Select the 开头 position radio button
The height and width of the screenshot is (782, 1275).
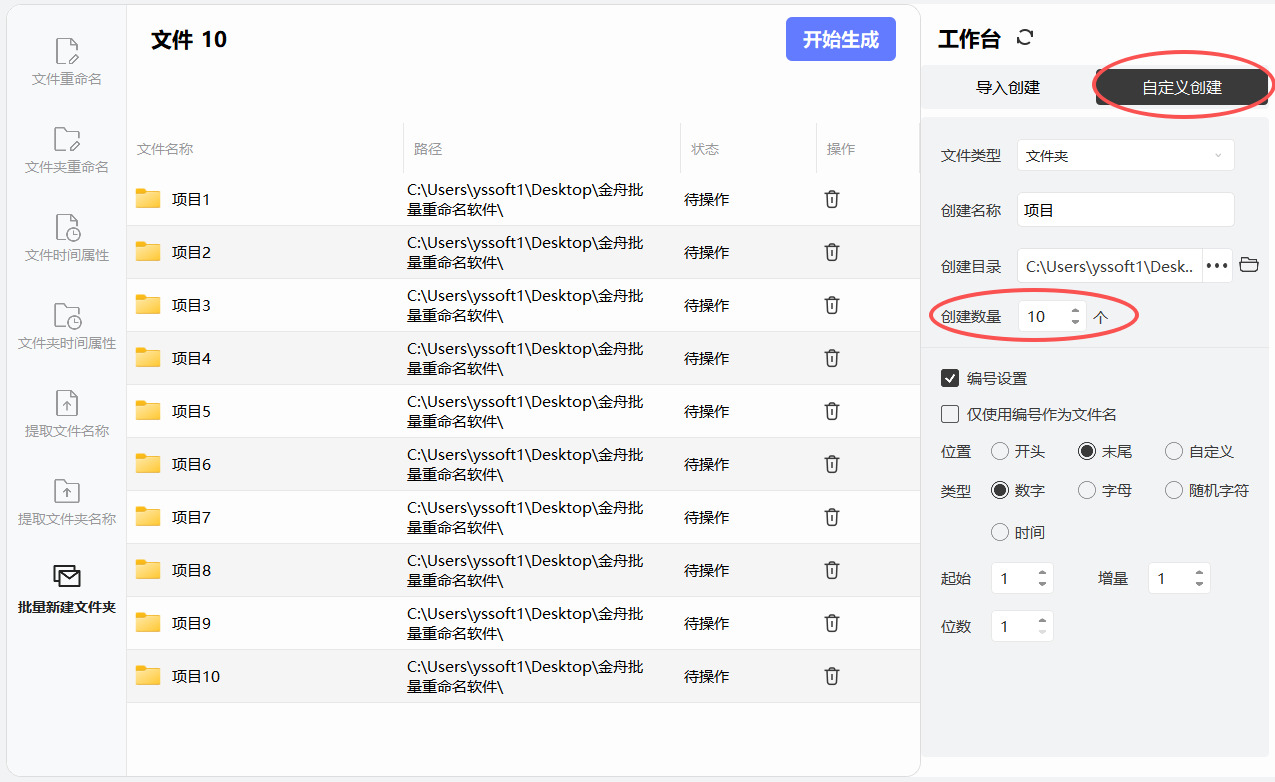click(x=1000, y=452)
